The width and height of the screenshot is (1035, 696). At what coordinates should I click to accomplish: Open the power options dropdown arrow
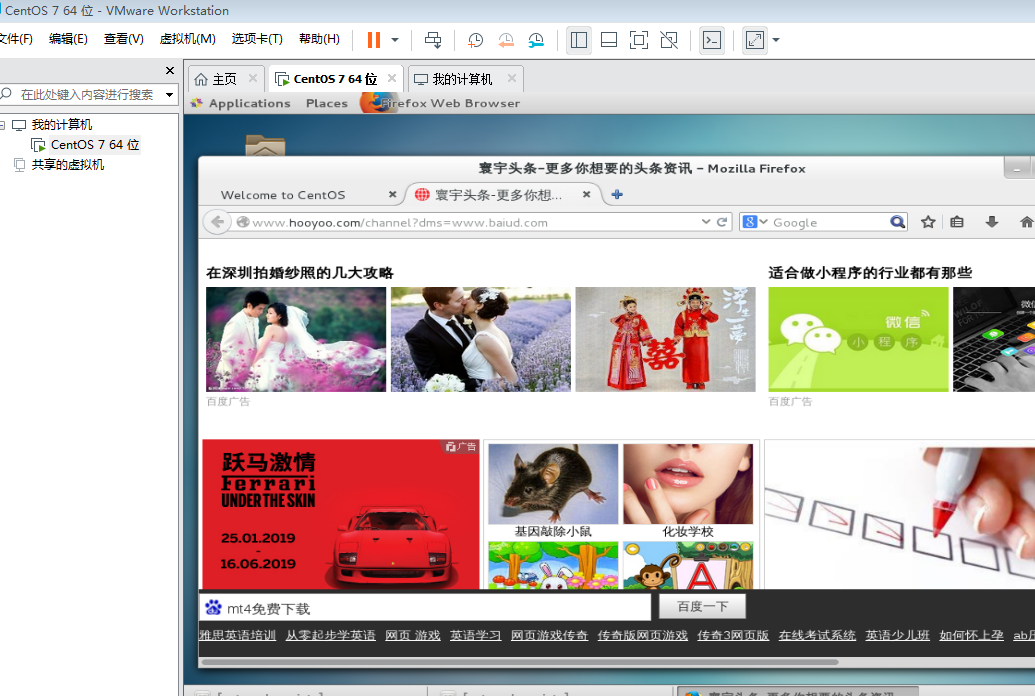395,40
